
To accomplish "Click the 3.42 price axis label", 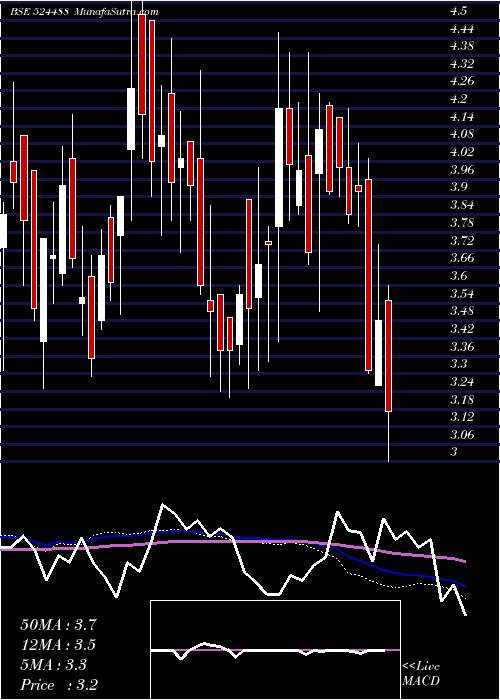I will coord(462,330).
